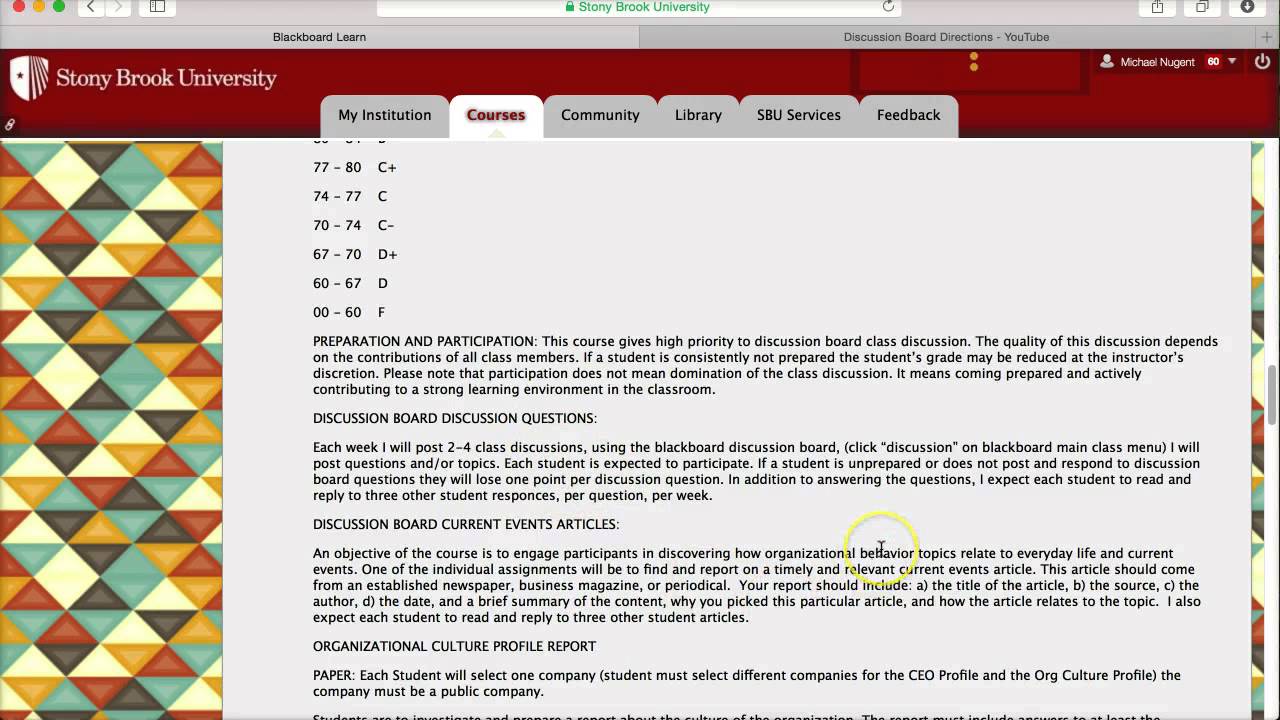Click grade row 77 – 80 C+
This screenshot has width=1280, height=720.
(355, 167)
